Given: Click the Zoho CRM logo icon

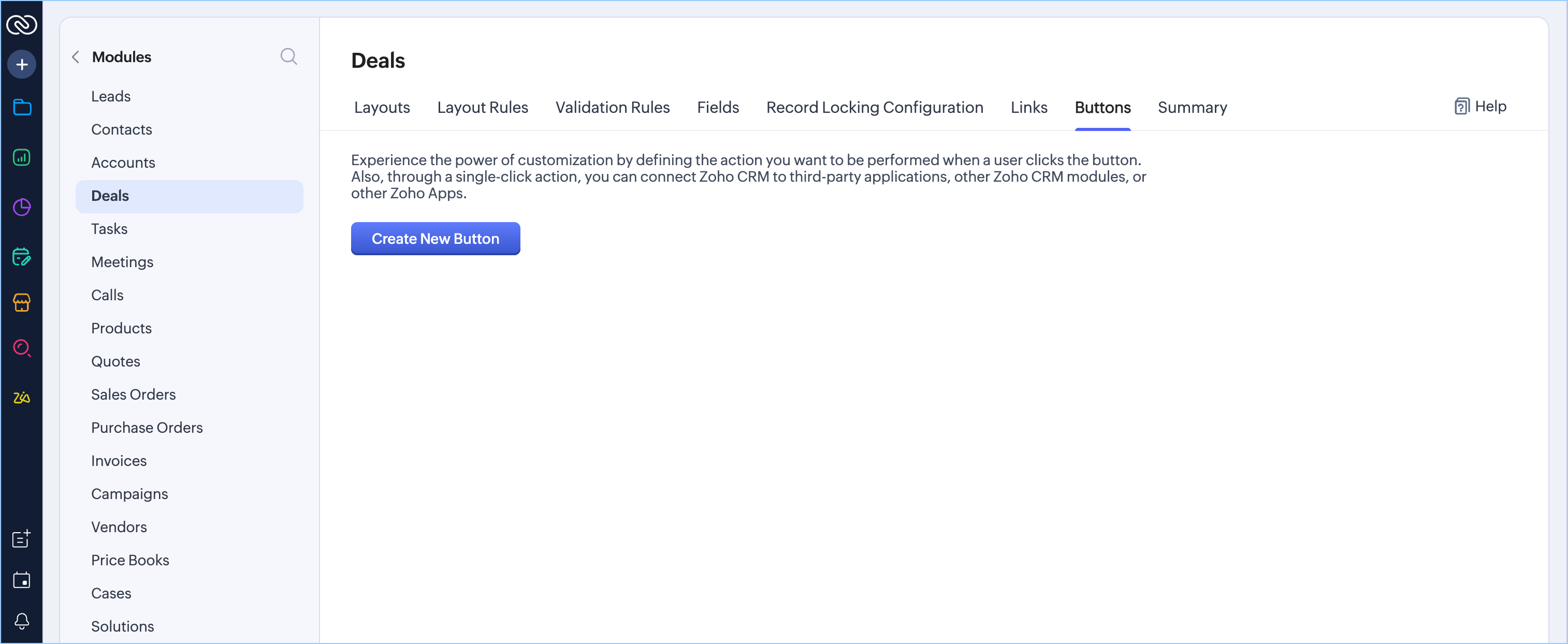Looking at the screenshot, I should [x=22, y=25].
